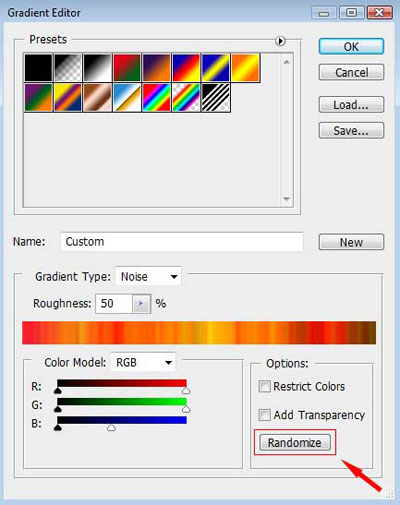Create gradient with the New button
This screenshot has height=505, width=400.
(x=351, y=242)
